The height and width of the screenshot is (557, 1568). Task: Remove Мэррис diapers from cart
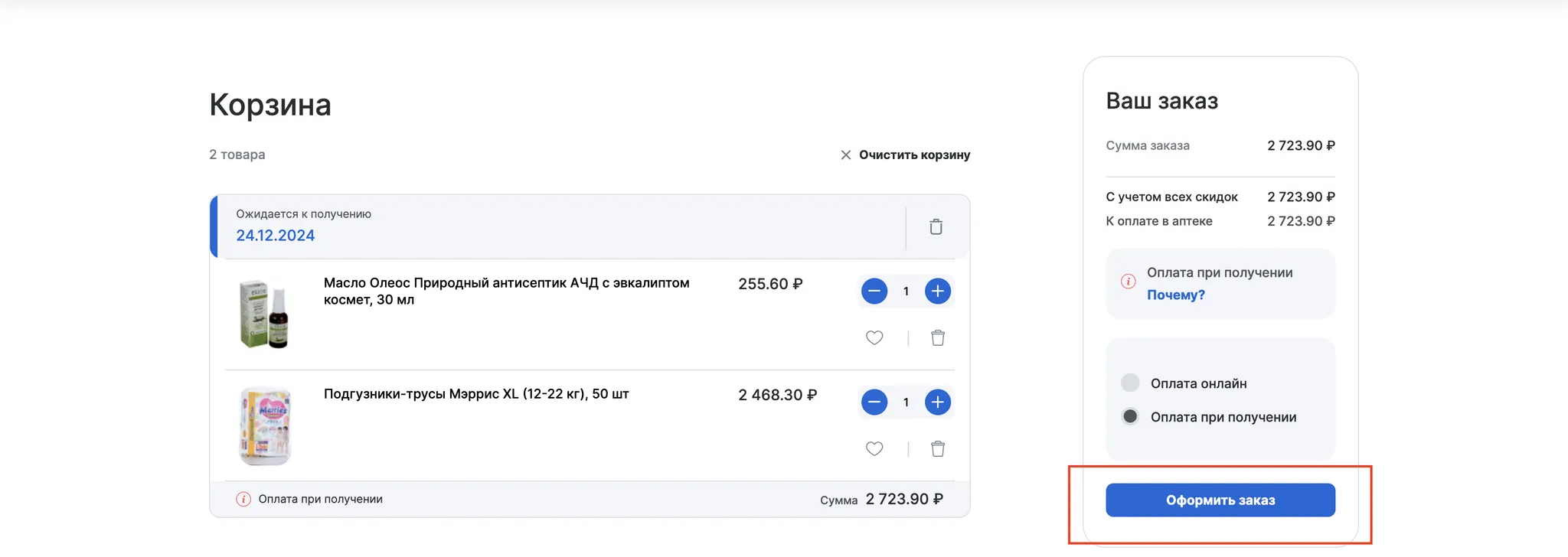(x=938, y=448)
